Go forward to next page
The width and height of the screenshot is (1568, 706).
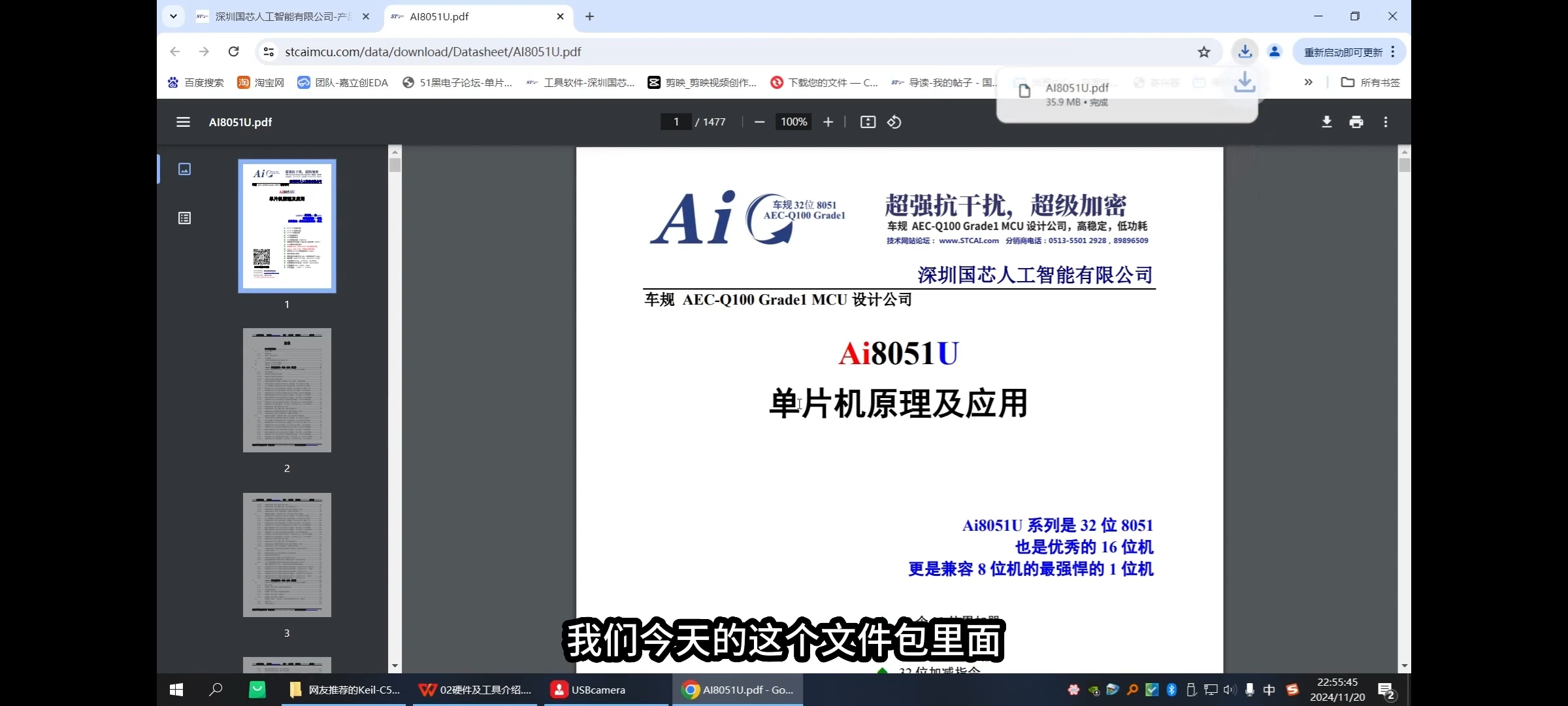pyautogui.click(x=204, y=52)
